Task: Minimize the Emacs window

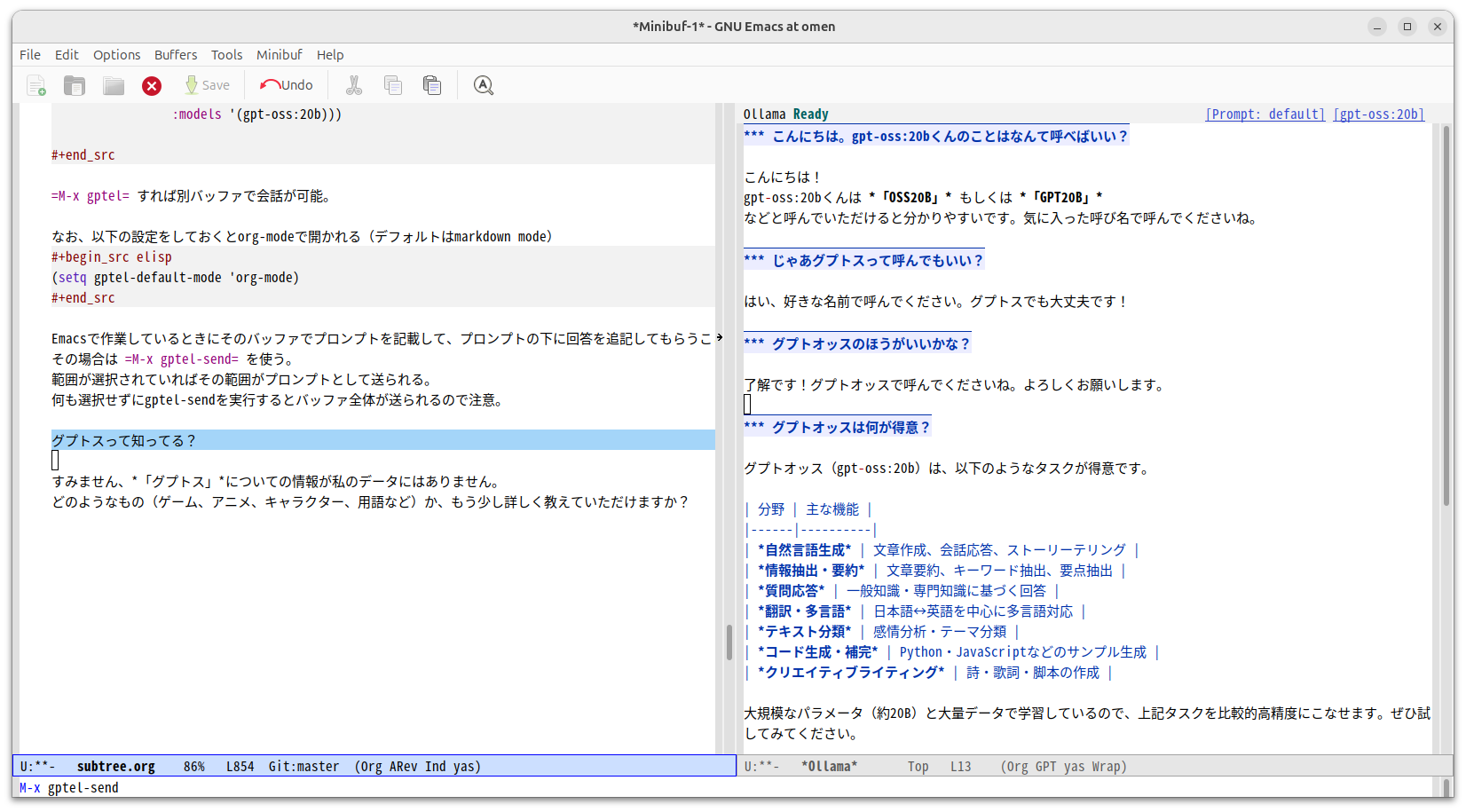Action: (x=1377, y=27)
